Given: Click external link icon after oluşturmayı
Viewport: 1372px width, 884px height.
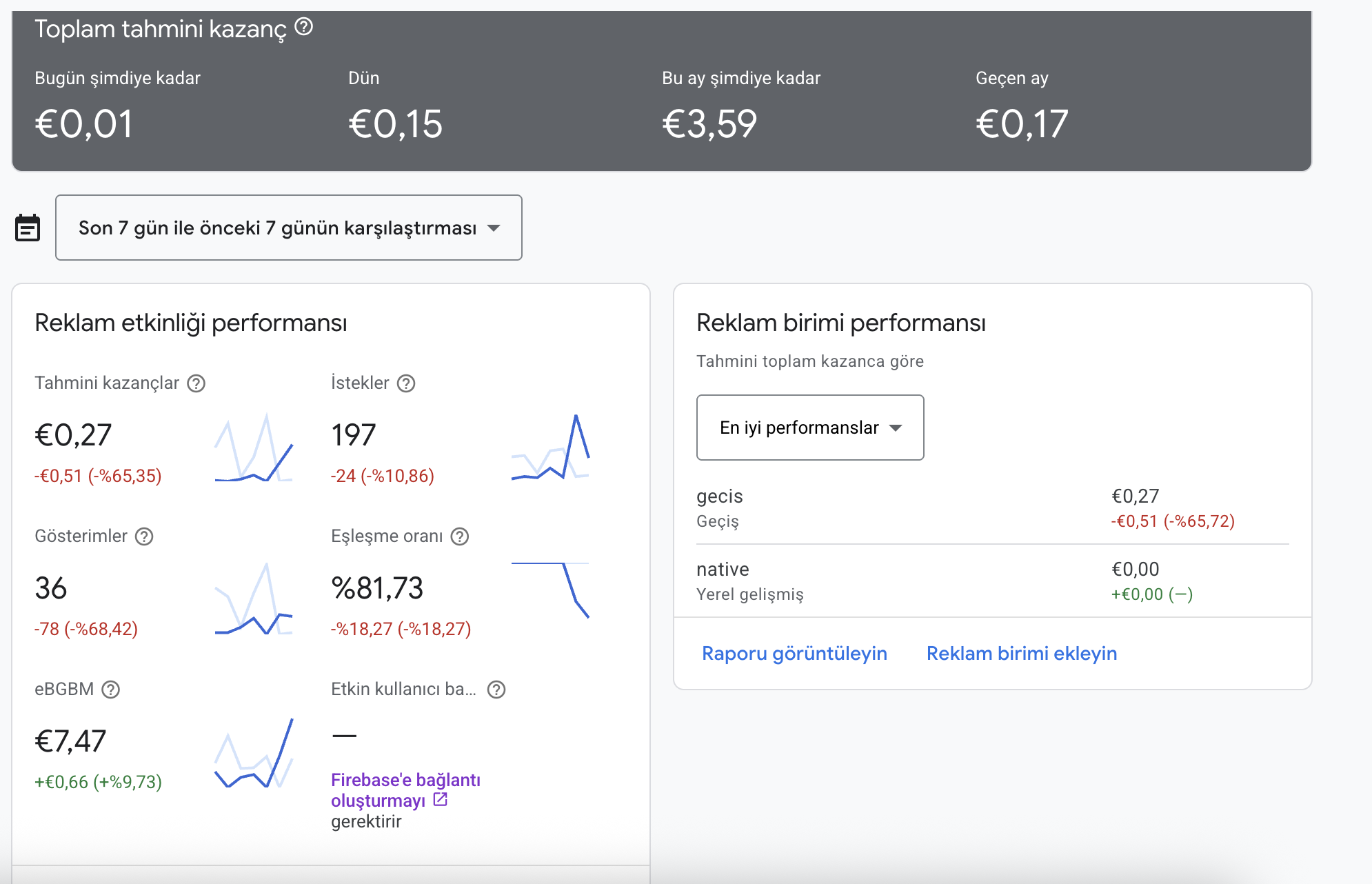Looking at the screenshot, I should [441, 800].
